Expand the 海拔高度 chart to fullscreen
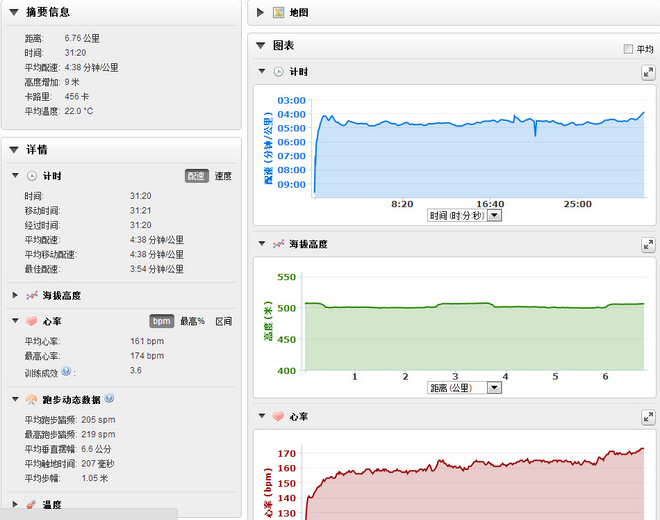This screenshot has width=660, height=520. tap(647, 244)
